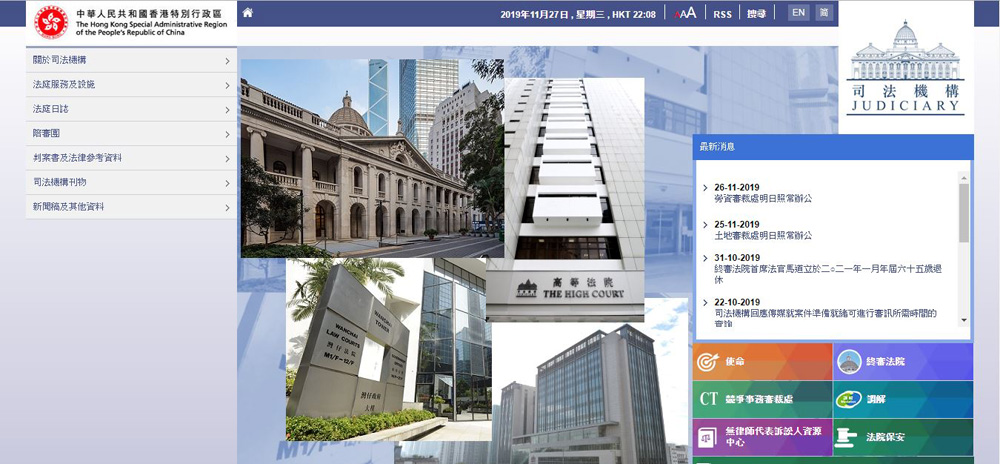Click the Court of Final Appeal building photo
Viewport: 1000px width, 464px height.
coord(372,158)
